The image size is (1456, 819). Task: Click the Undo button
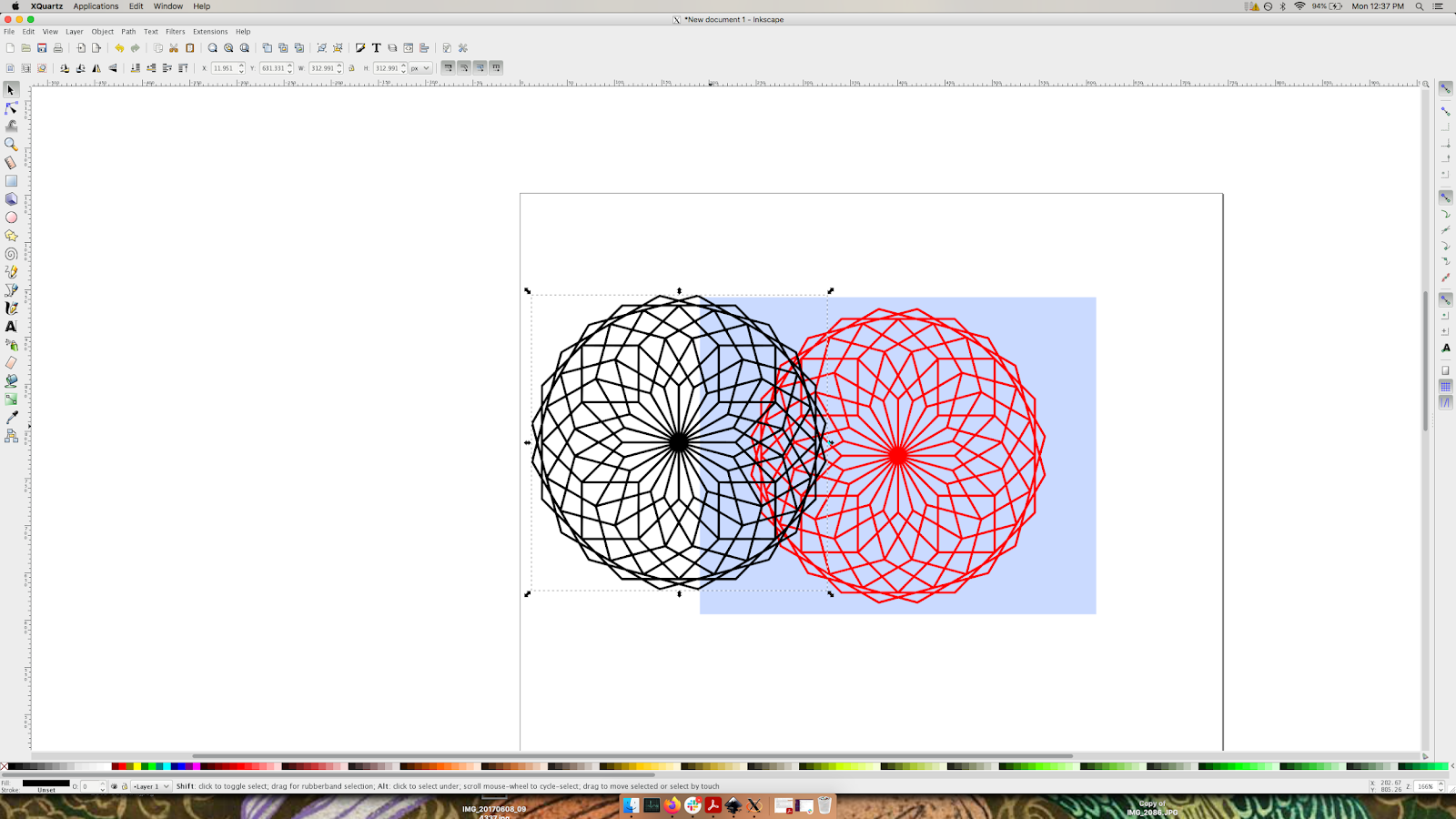pyautogui.click(x=119, y=47)
